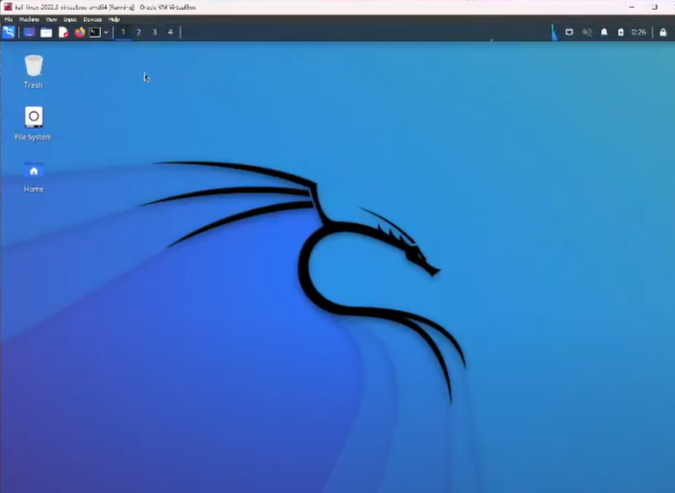The width and height of the screenshot is (675, 493).
Task: Switch to workspace 2
Action: coord(139,32)
